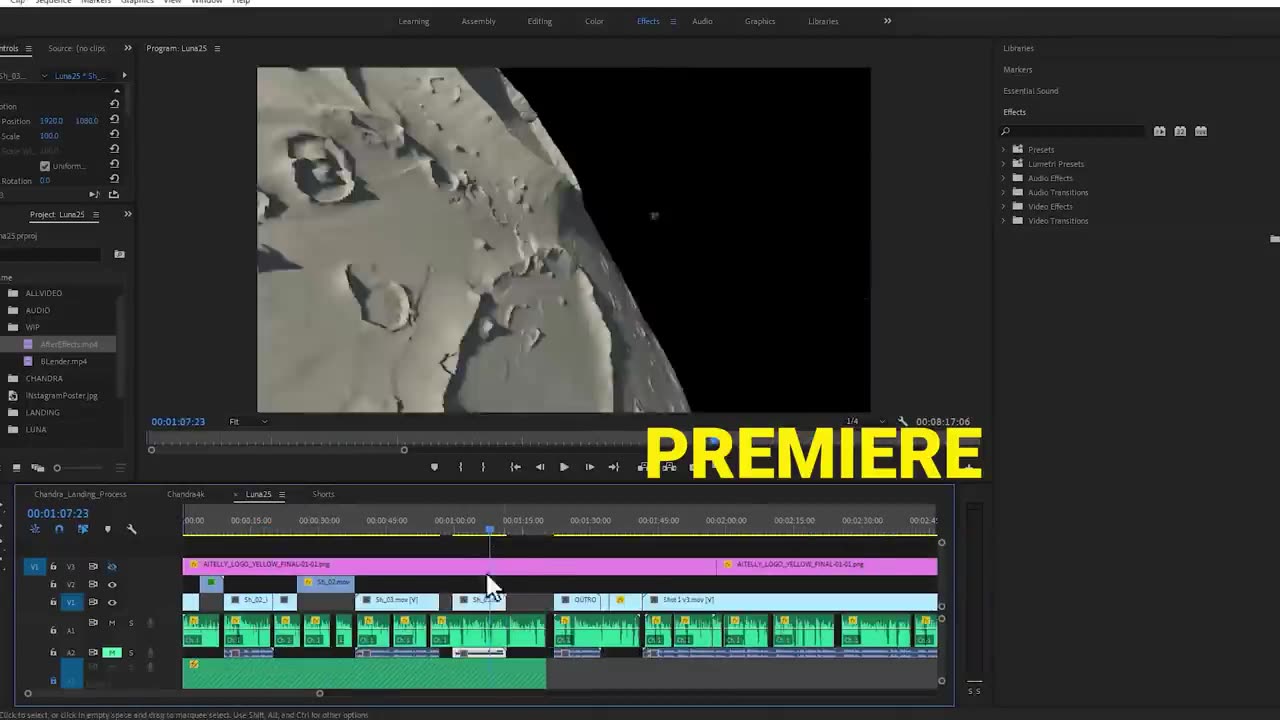Reset Rotation parameter in Effect Controls
Image resolution: width=1280 pixels, height=720 pixels.
(114, 181)
